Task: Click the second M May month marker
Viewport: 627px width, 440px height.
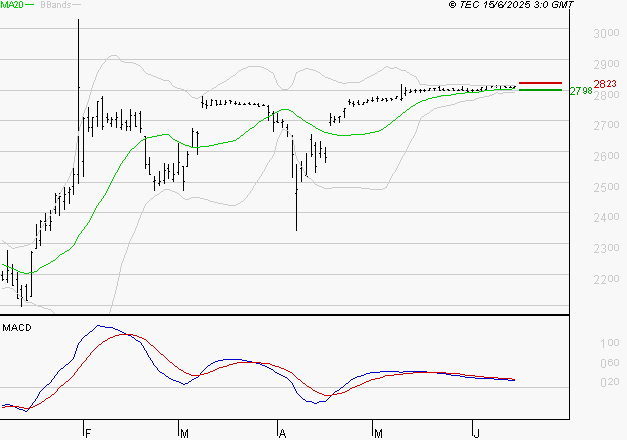Action: pyautogui.click(x=378, y=433)
